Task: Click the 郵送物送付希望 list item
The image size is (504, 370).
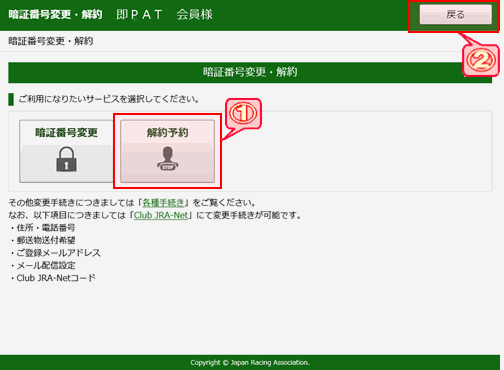Action: click(x=46, y=240)
